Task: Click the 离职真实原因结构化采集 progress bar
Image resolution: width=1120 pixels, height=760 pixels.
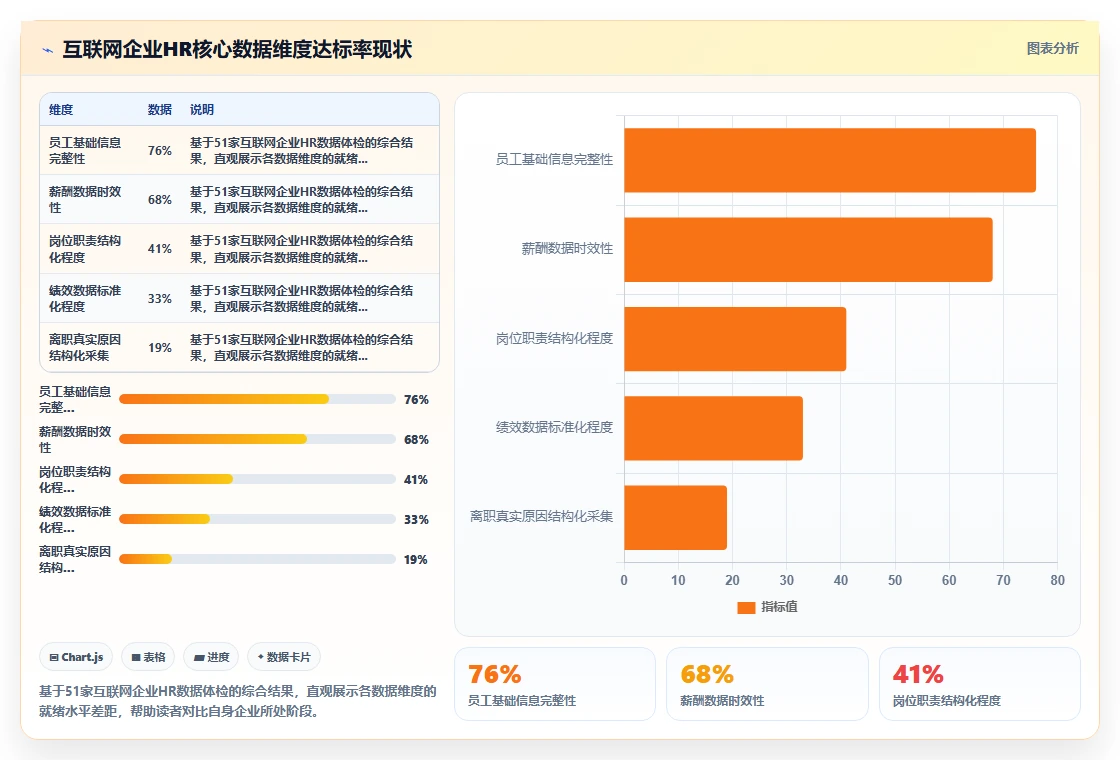Action: coord(257,559)
